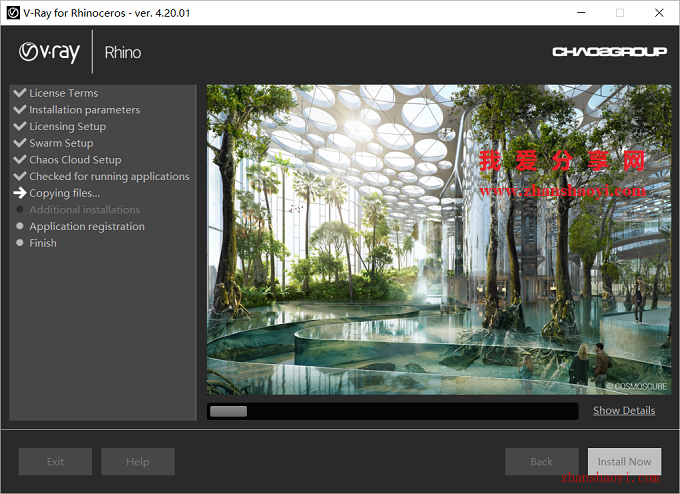Click the arrow icon beside Copying files
This screenshot has height=494, width=680.
coord(20,193)
